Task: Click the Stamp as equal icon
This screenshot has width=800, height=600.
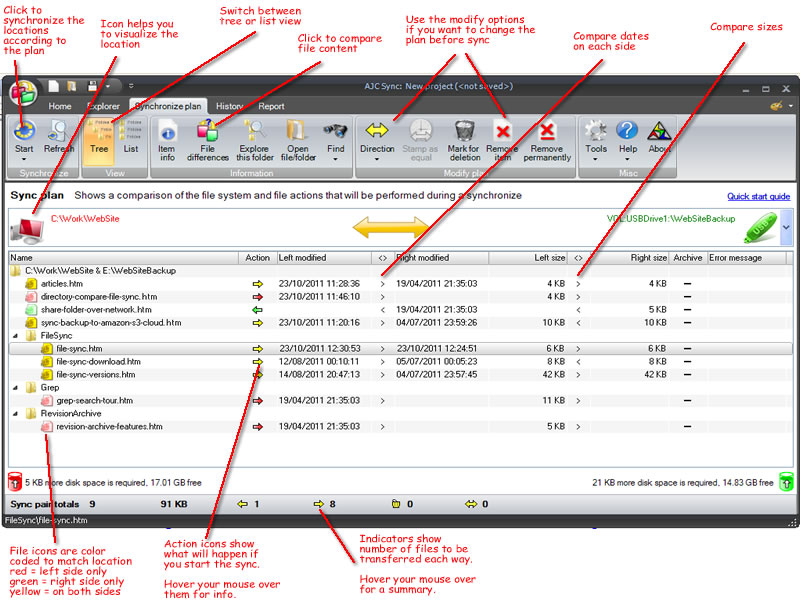Action: point(420,131)
